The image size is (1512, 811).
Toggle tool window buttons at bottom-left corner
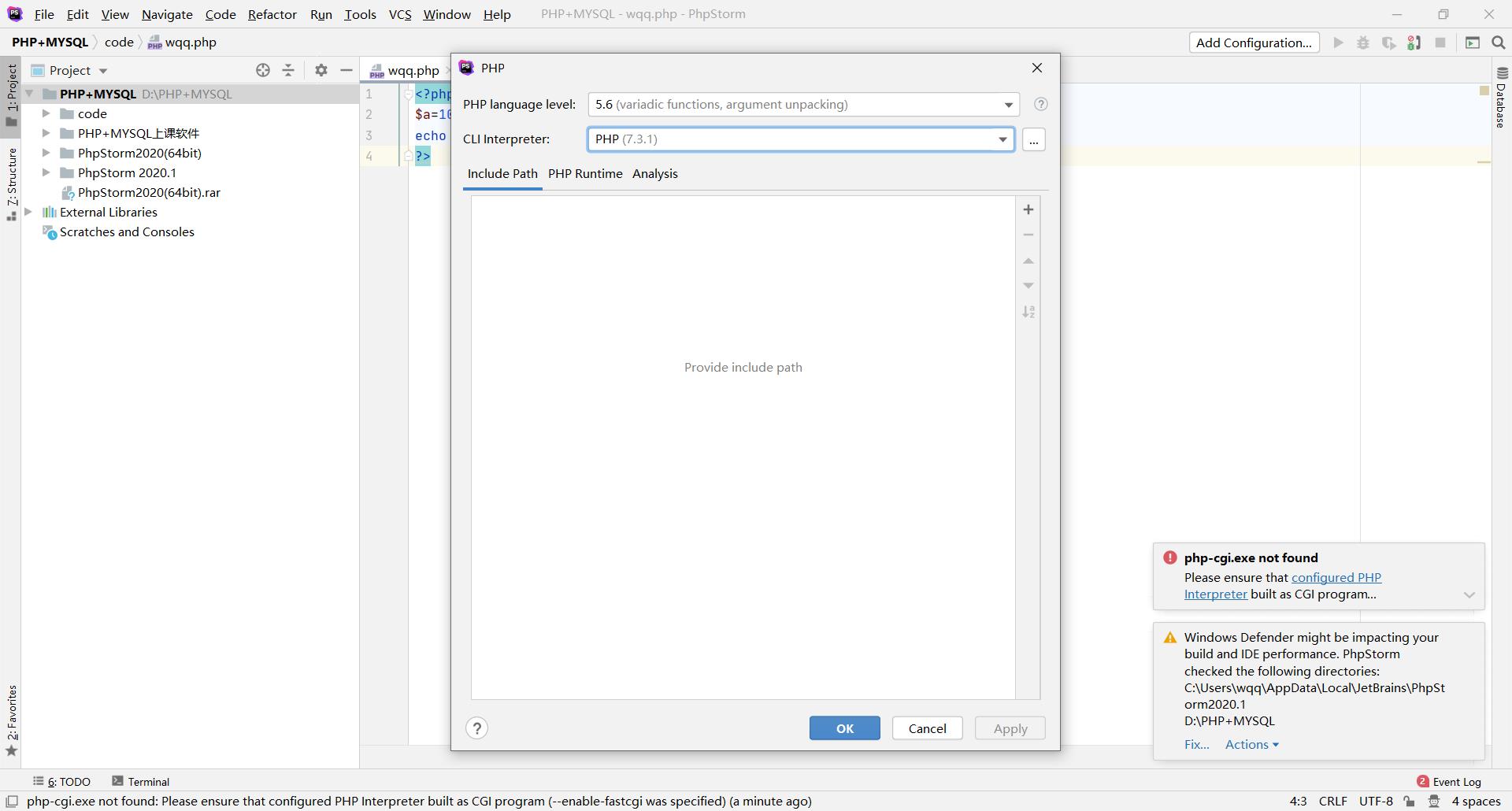12,802
